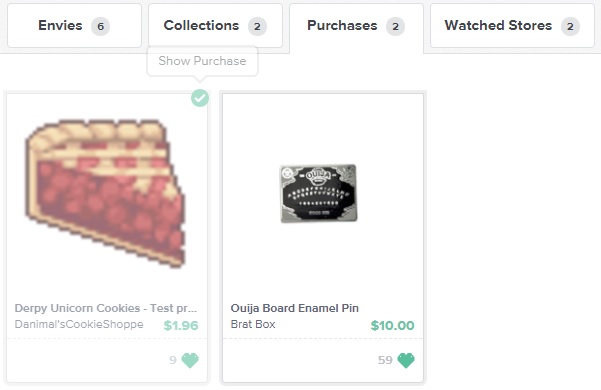Click the Watched Stores count badge

570,26
